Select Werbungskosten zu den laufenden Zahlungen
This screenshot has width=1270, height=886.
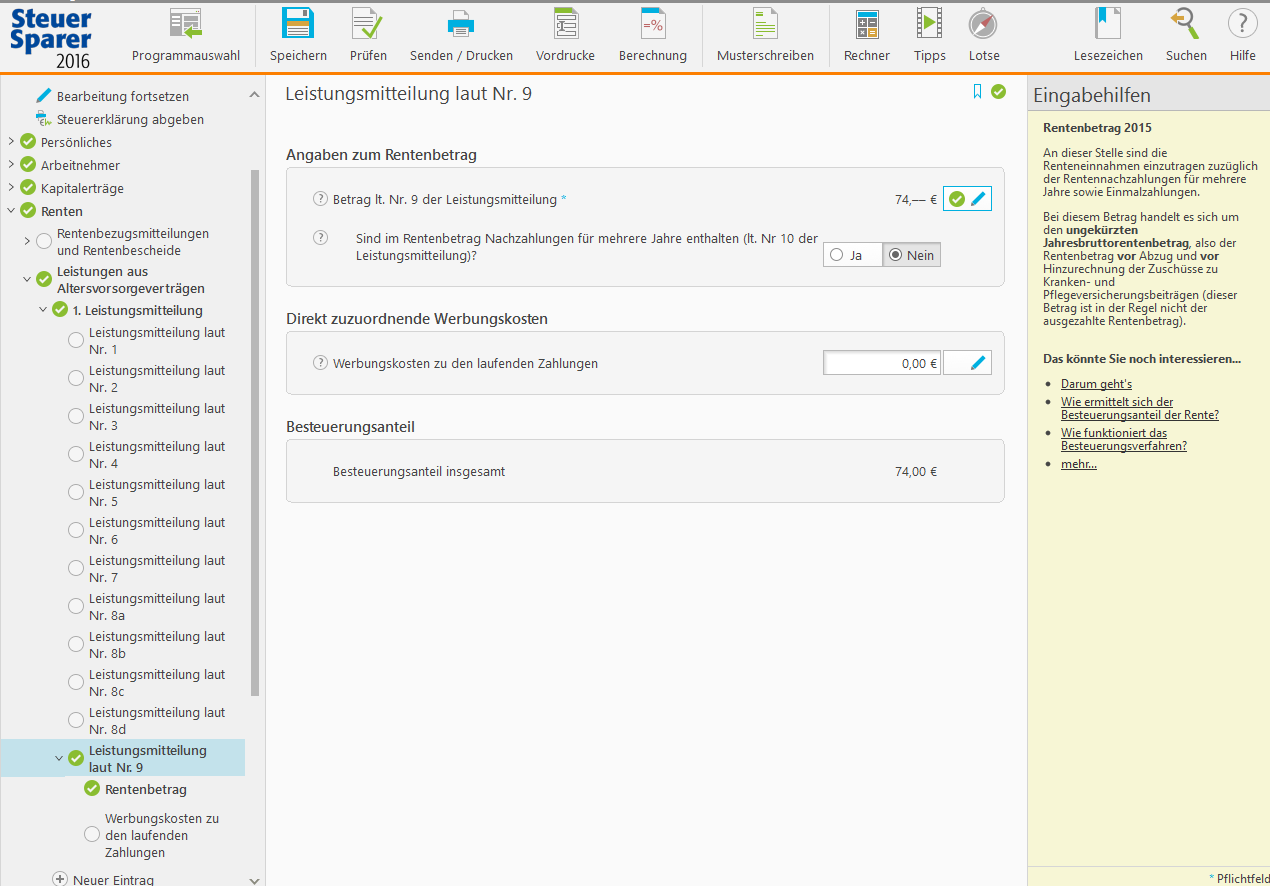(162, 835)
